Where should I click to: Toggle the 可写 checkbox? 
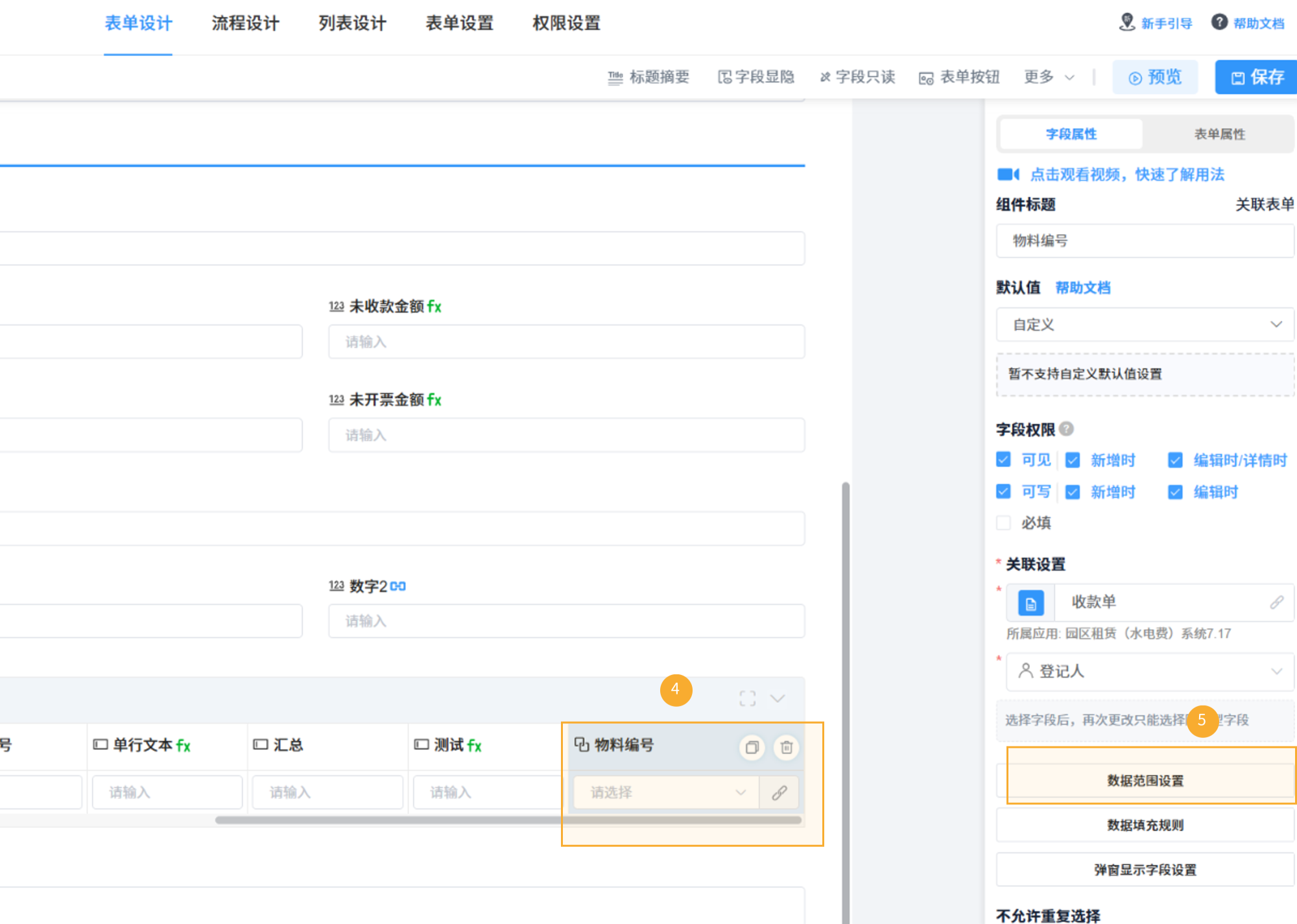(x=1003, y=492)
